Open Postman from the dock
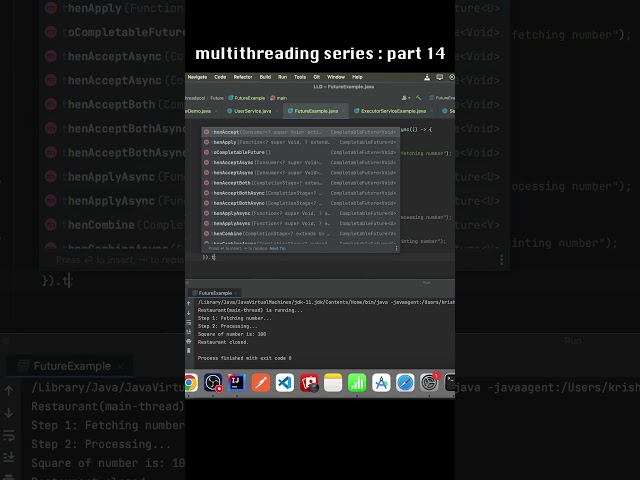640x480 pixels. point(261,383)
